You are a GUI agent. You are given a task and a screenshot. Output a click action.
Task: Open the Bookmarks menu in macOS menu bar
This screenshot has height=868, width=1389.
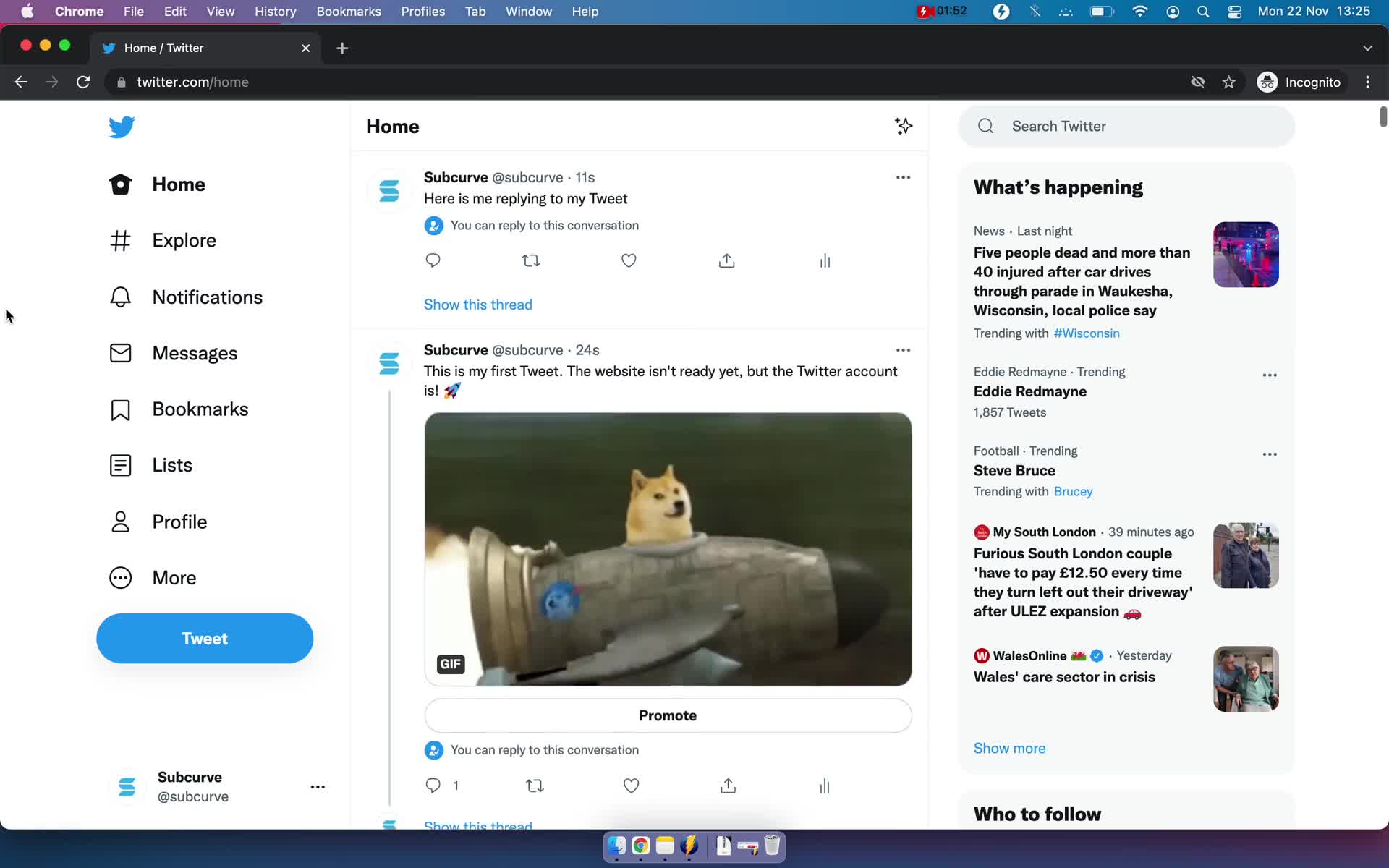(x=349, y=12)
